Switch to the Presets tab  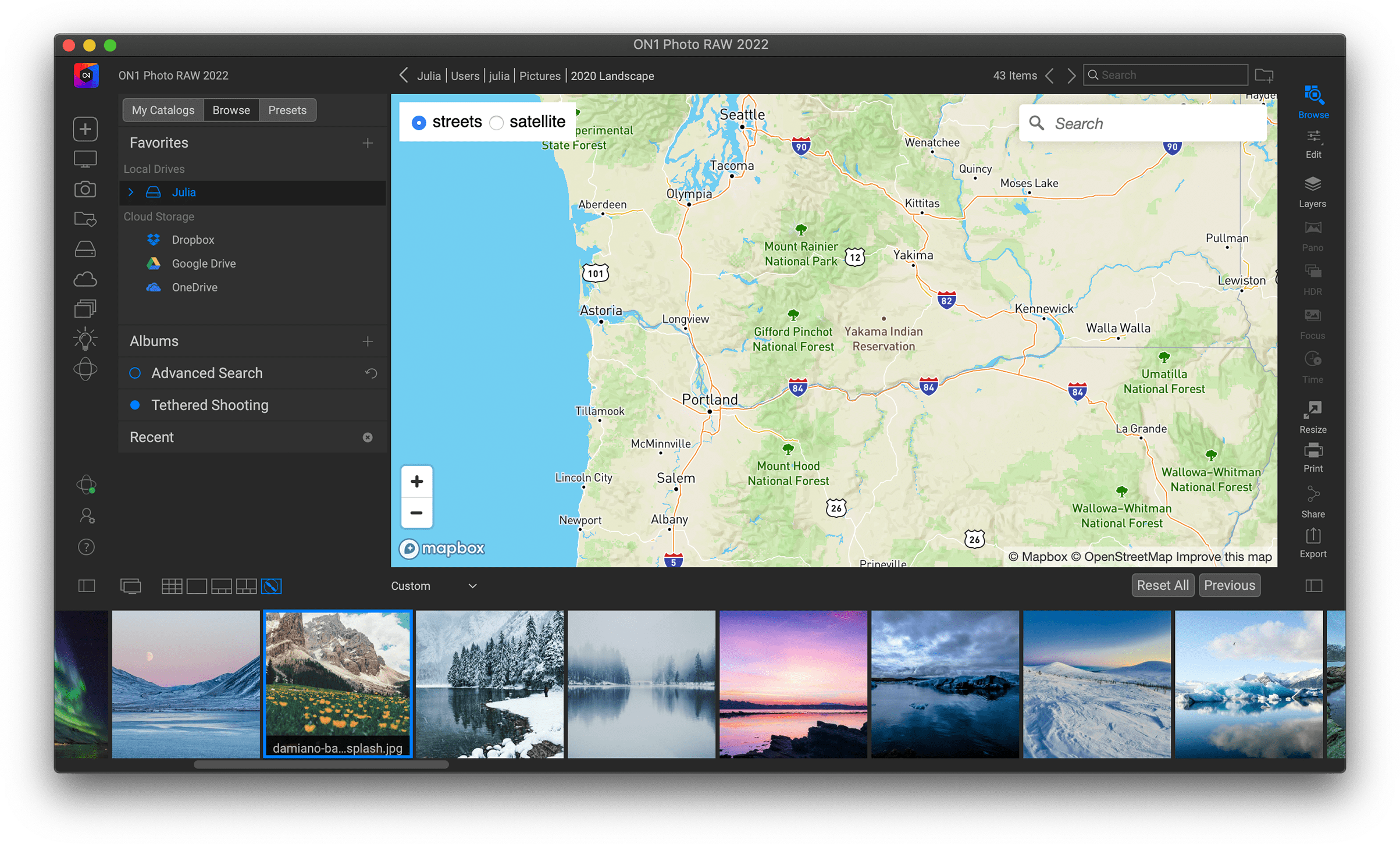(x=287, y=110)
